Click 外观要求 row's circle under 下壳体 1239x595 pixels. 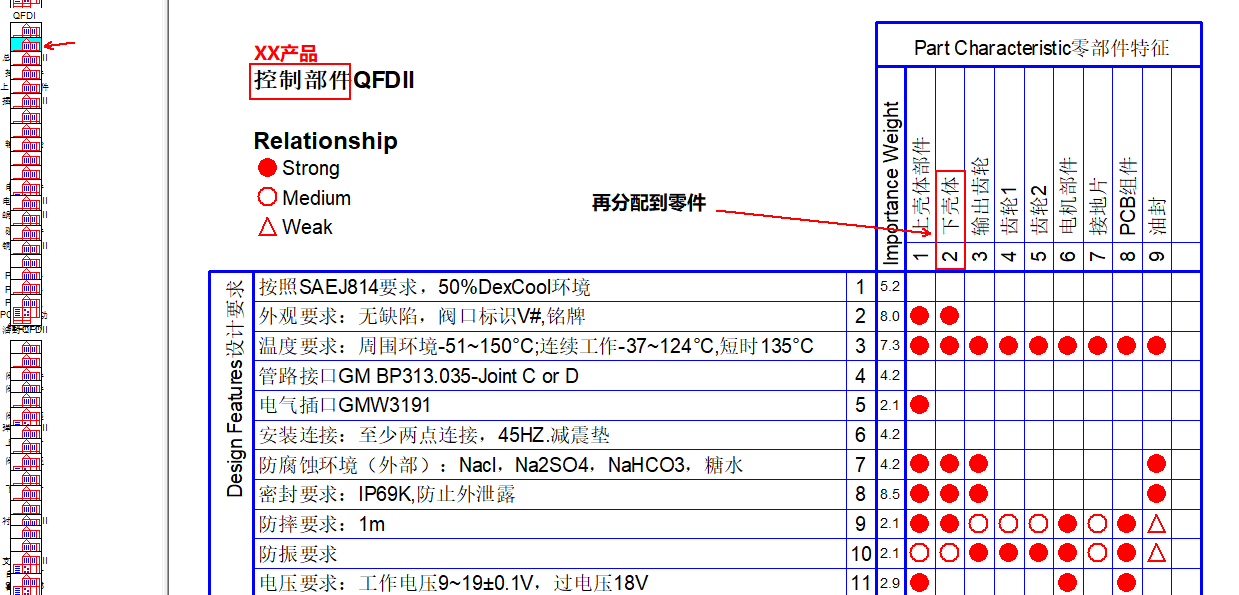point(950,316)
